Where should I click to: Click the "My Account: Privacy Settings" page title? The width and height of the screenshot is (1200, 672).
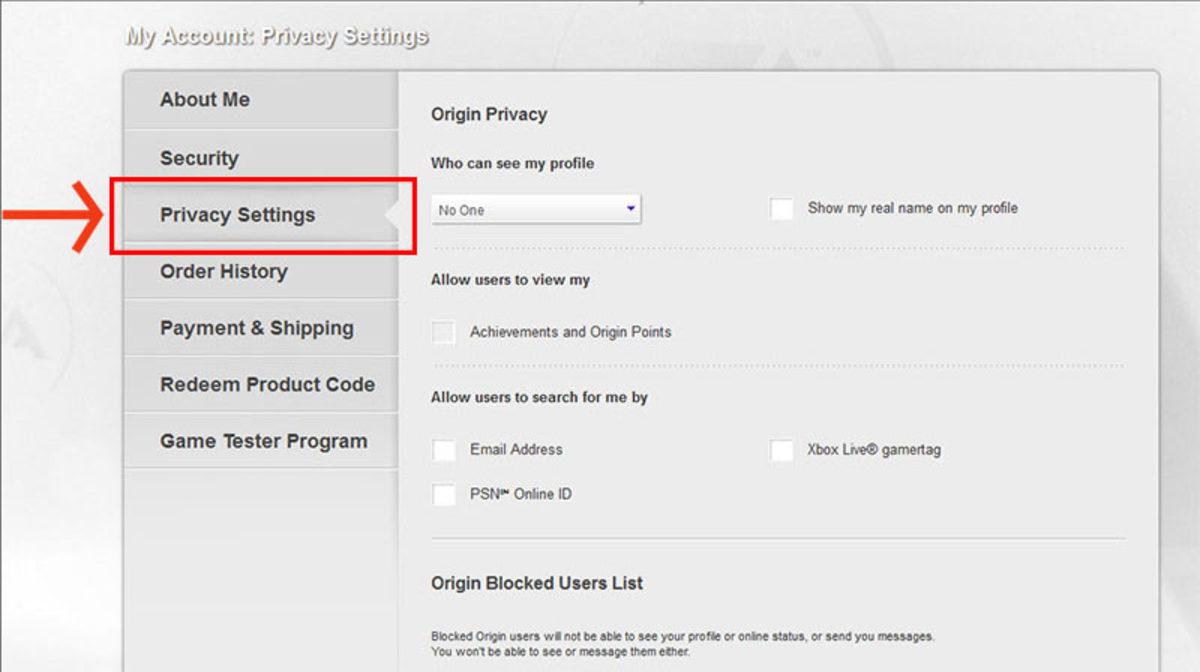[x=277, y=37]
